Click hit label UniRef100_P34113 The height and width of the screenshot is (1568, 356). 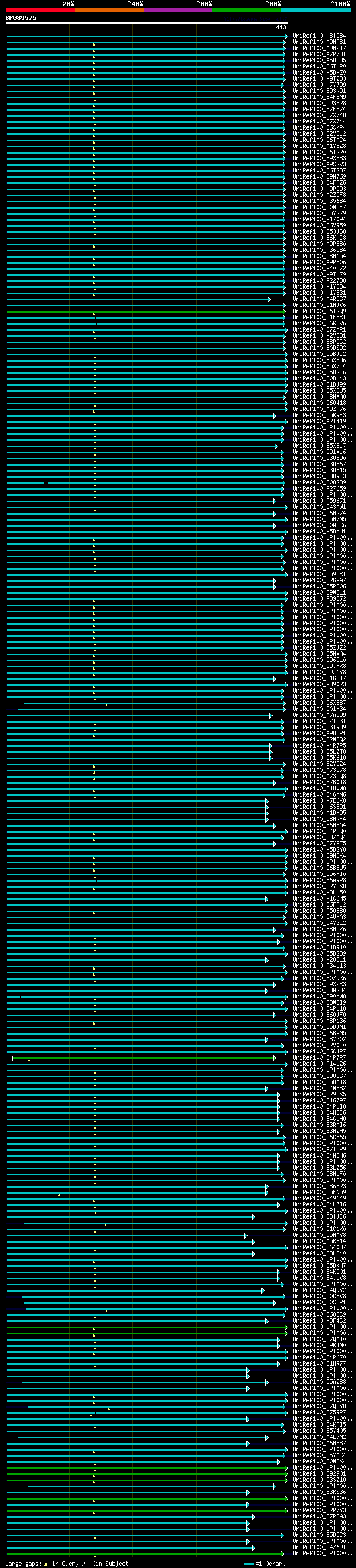[x=319, y=966]
